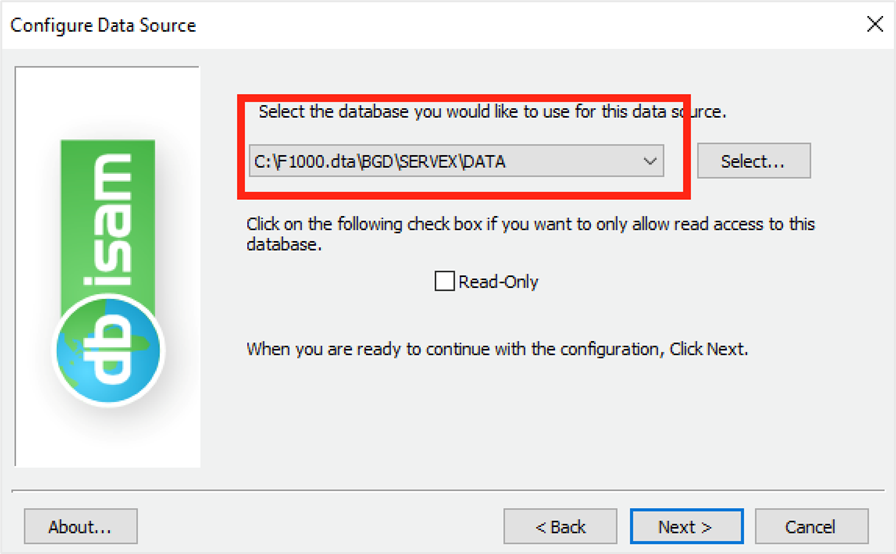Proceed by clicking Next >
The height and width of the screenshot is (554, 896).
(686, 526)
